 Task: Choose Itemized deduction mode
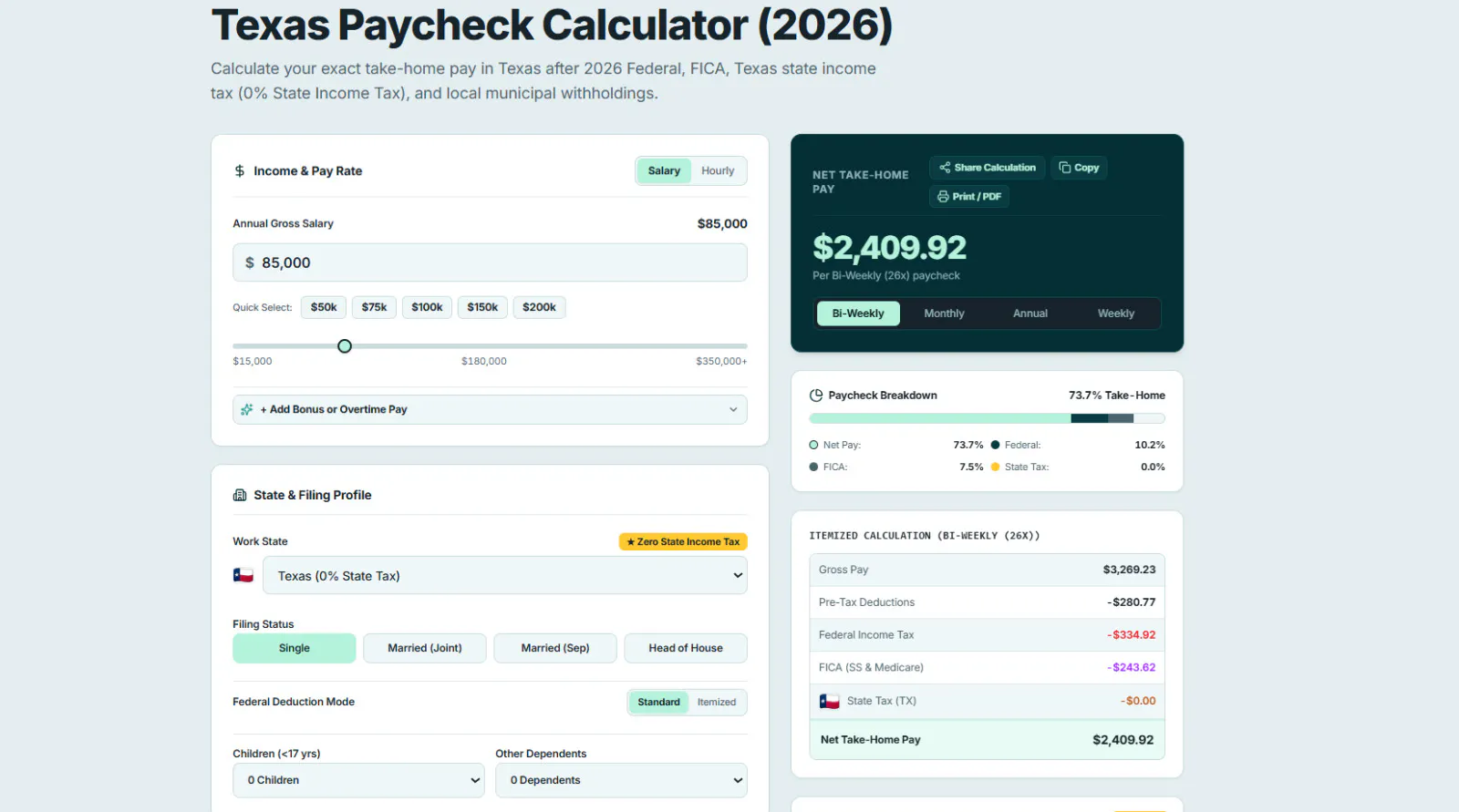(x=717, y=702)
